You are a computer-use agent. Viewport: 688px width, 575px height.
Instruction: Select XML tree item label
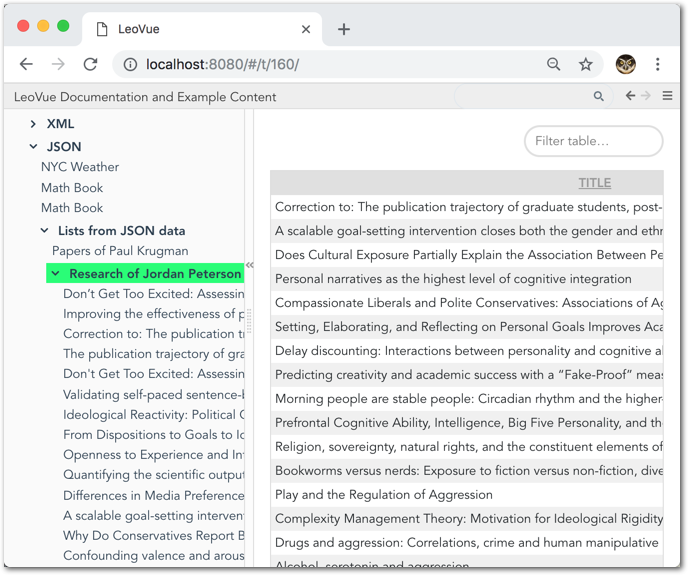61,124
